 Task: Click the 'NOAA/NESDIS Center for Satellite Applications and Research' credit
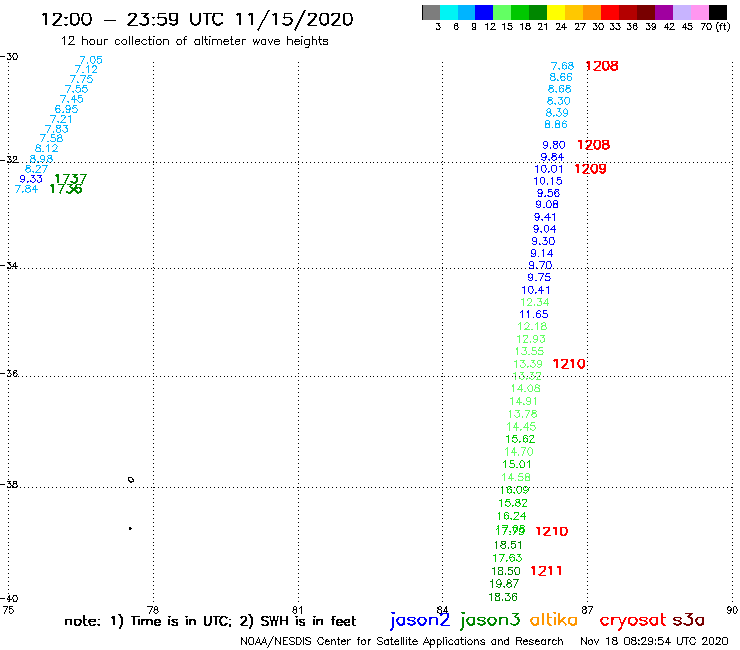point(402,641)
